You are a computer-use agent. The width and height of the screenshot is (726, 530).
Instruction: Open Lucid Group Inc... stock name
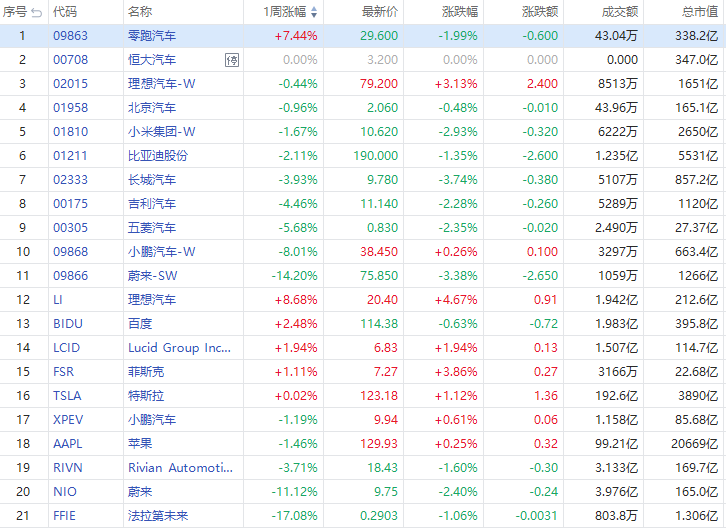coord(179,348)
